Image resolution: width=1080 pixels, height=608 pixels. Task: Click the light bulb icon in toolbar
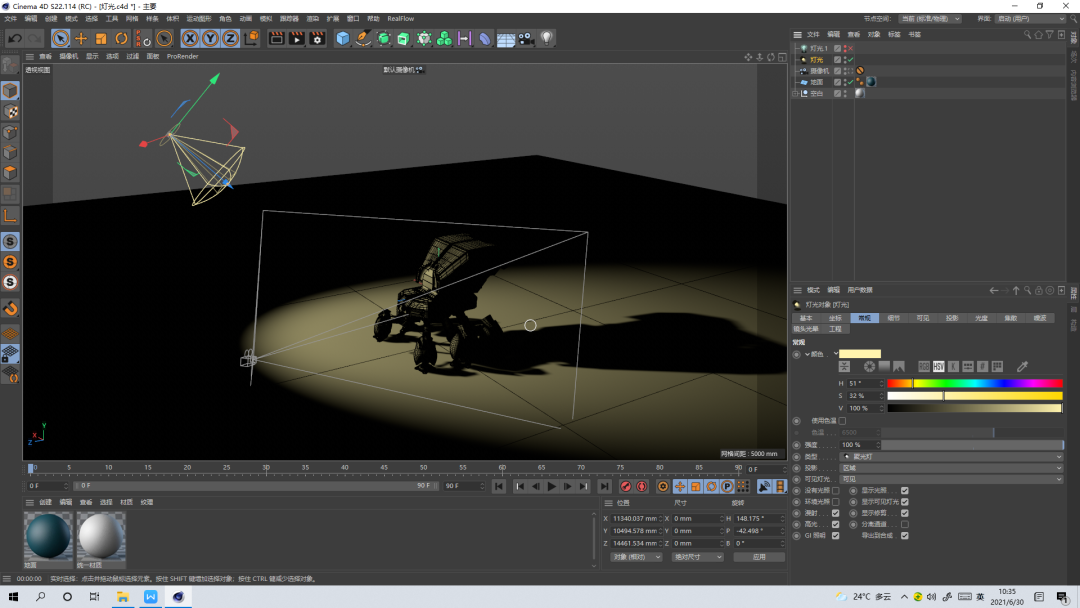point(546,39)
